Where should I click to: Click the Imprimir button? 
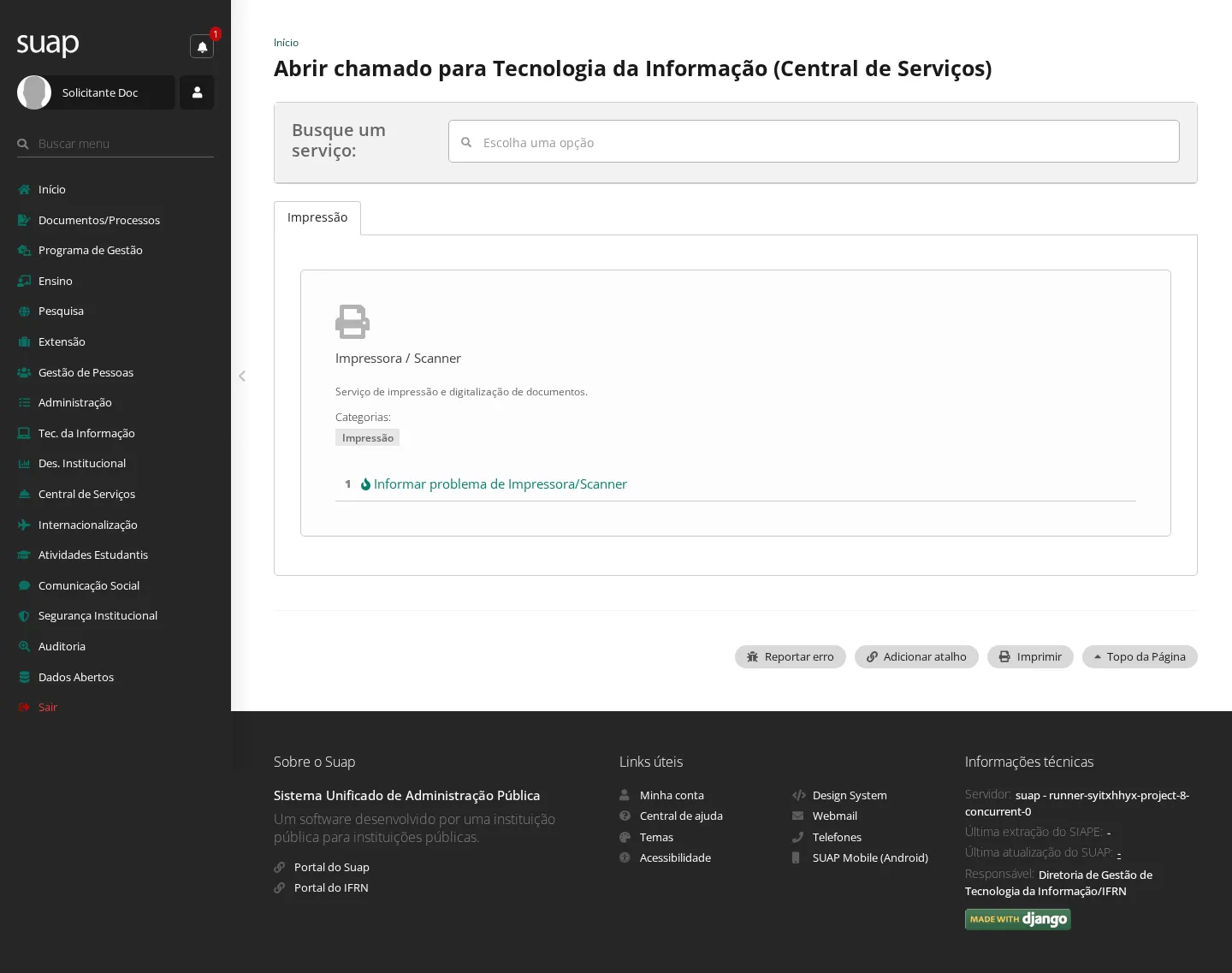point(1030,656)
